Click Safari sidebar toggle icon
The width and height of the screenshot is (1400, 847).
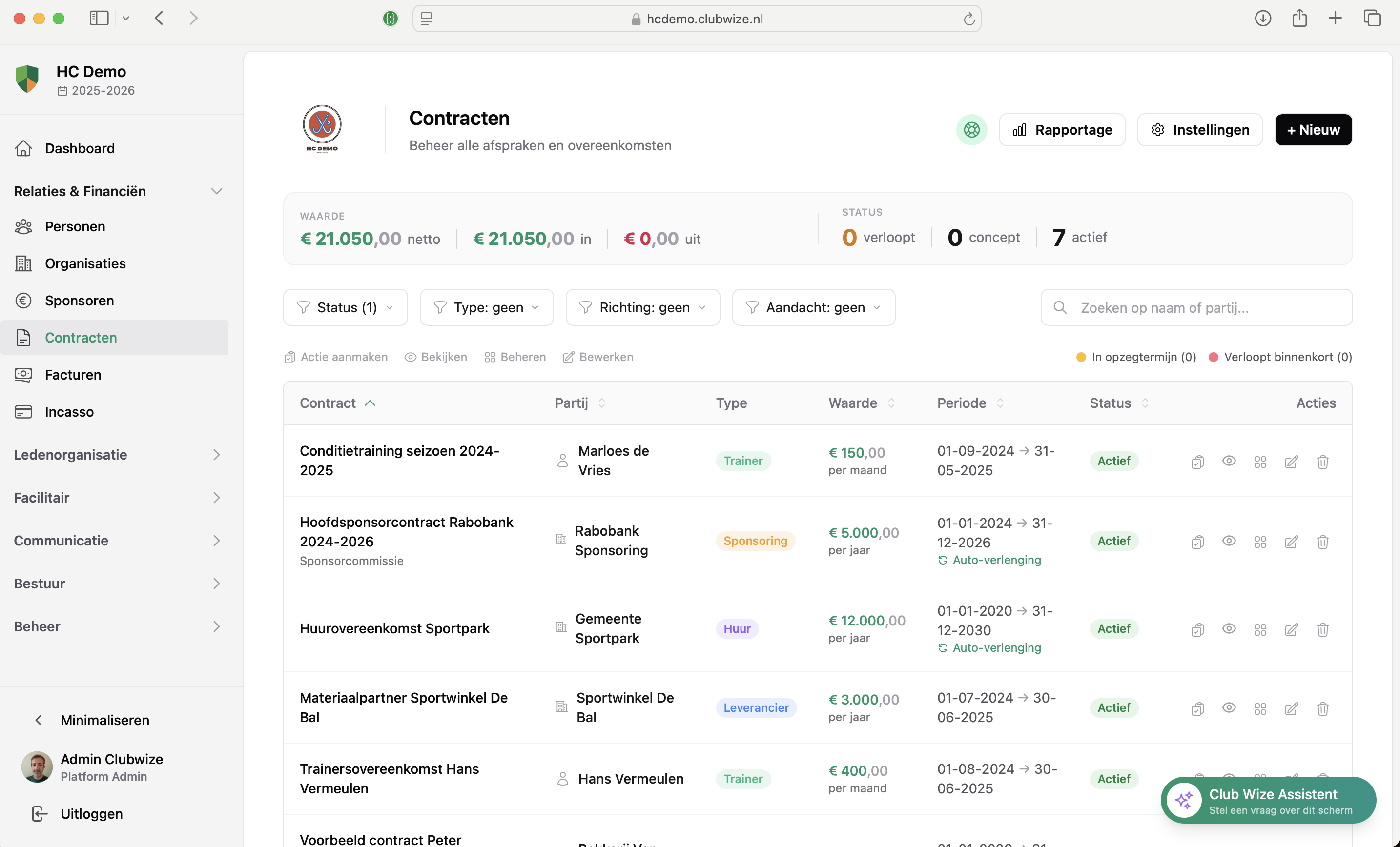[99, 18]
